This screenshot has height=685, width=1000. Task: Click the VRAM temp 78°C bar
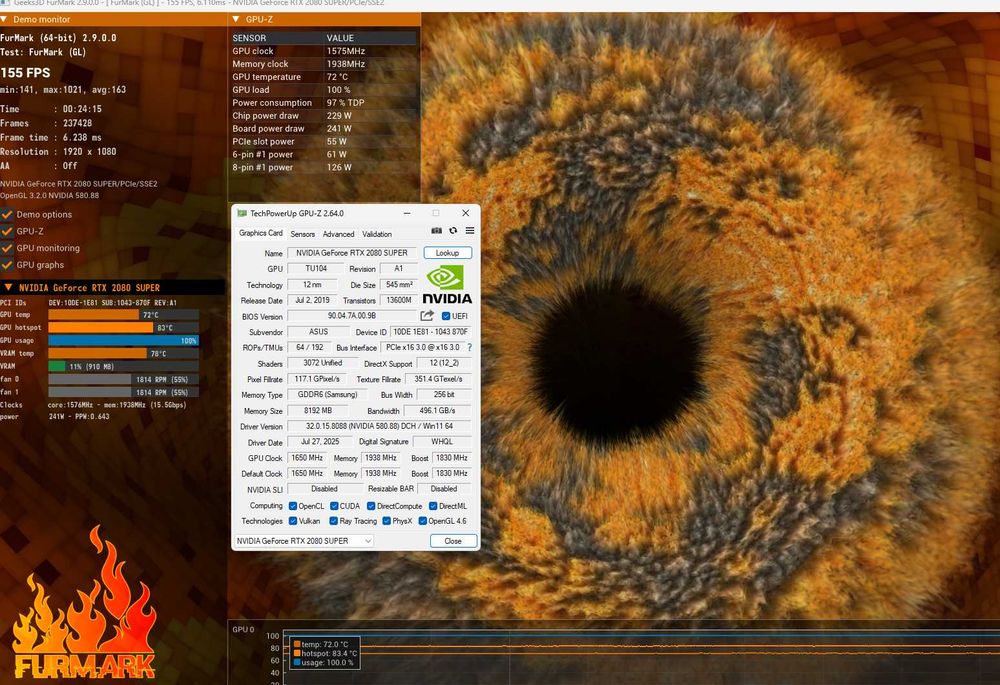[124, 353]
